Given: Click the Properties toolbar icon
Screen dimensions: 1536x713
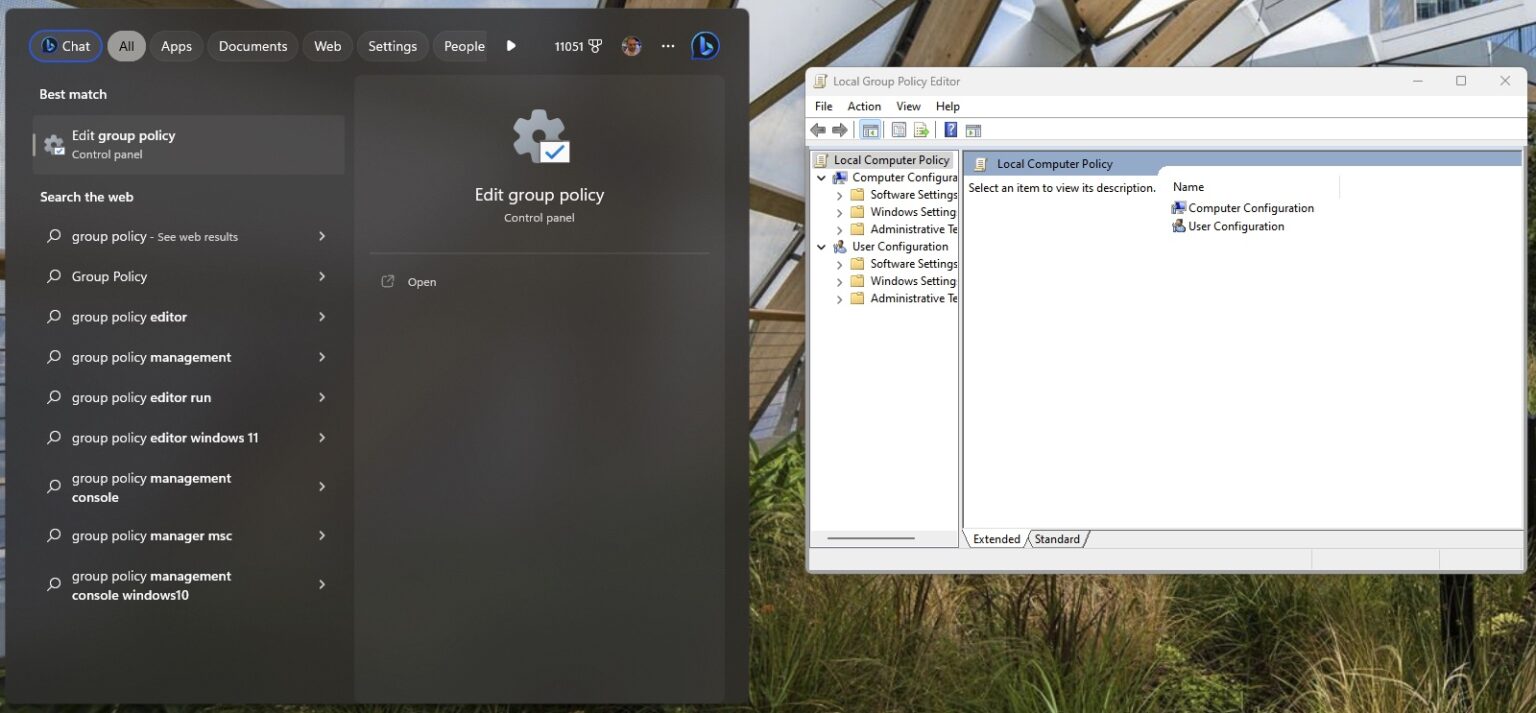Looking at the screenshot, I should 898,129.
